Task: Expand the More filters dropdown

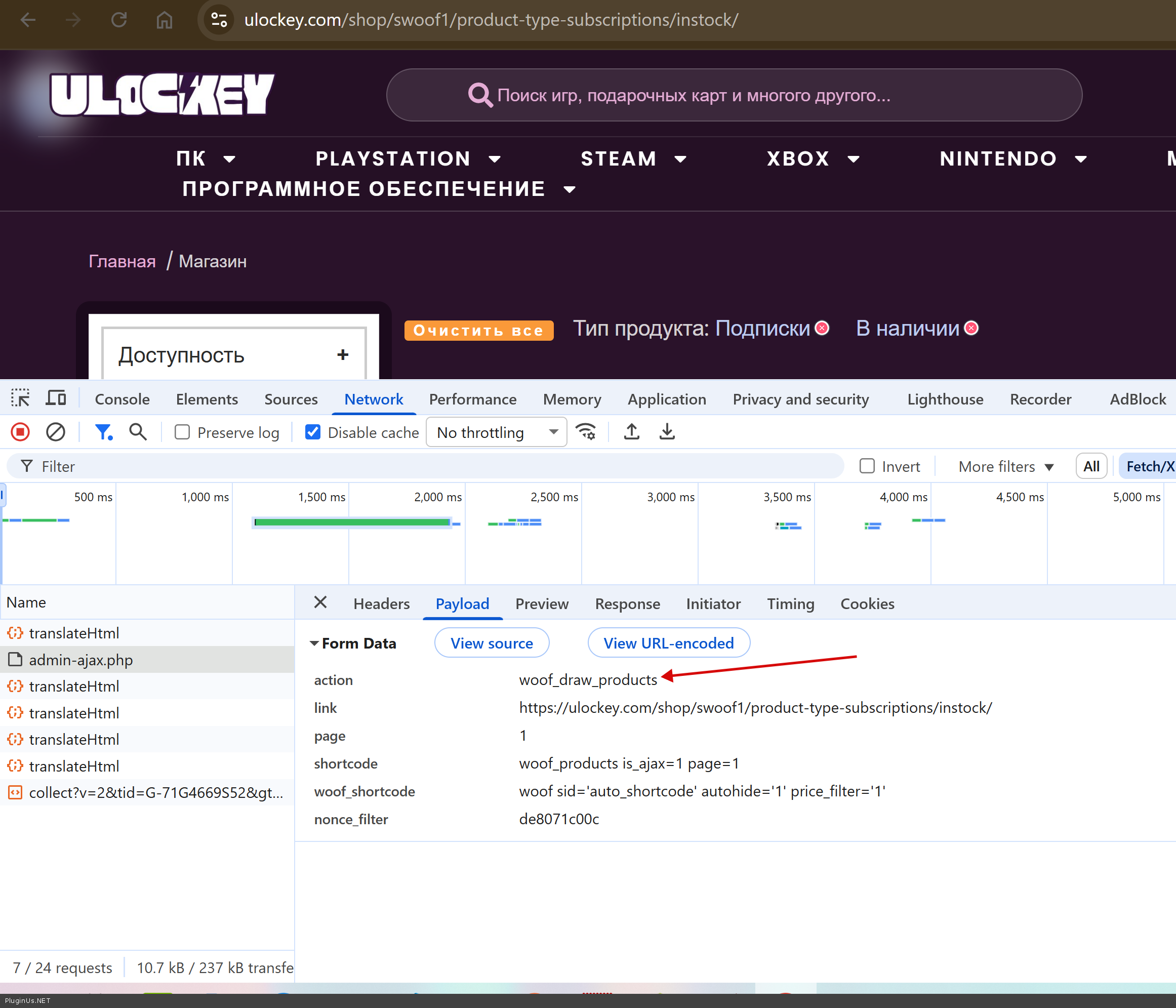Action: pyautogui.click(x=1006, y=467)
